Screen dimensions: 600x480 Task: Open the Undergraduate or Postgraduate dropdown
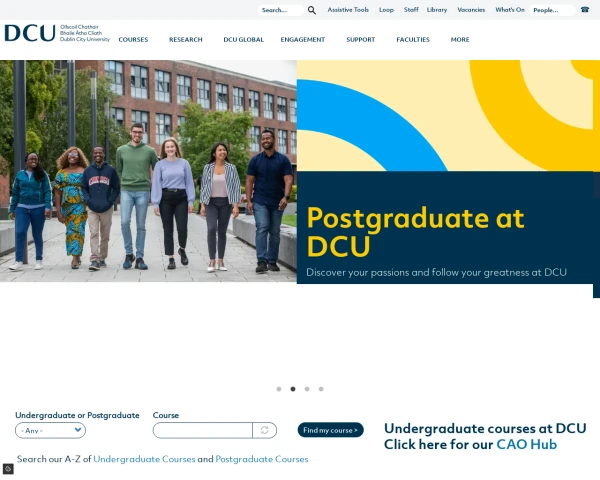coord(50,430)
